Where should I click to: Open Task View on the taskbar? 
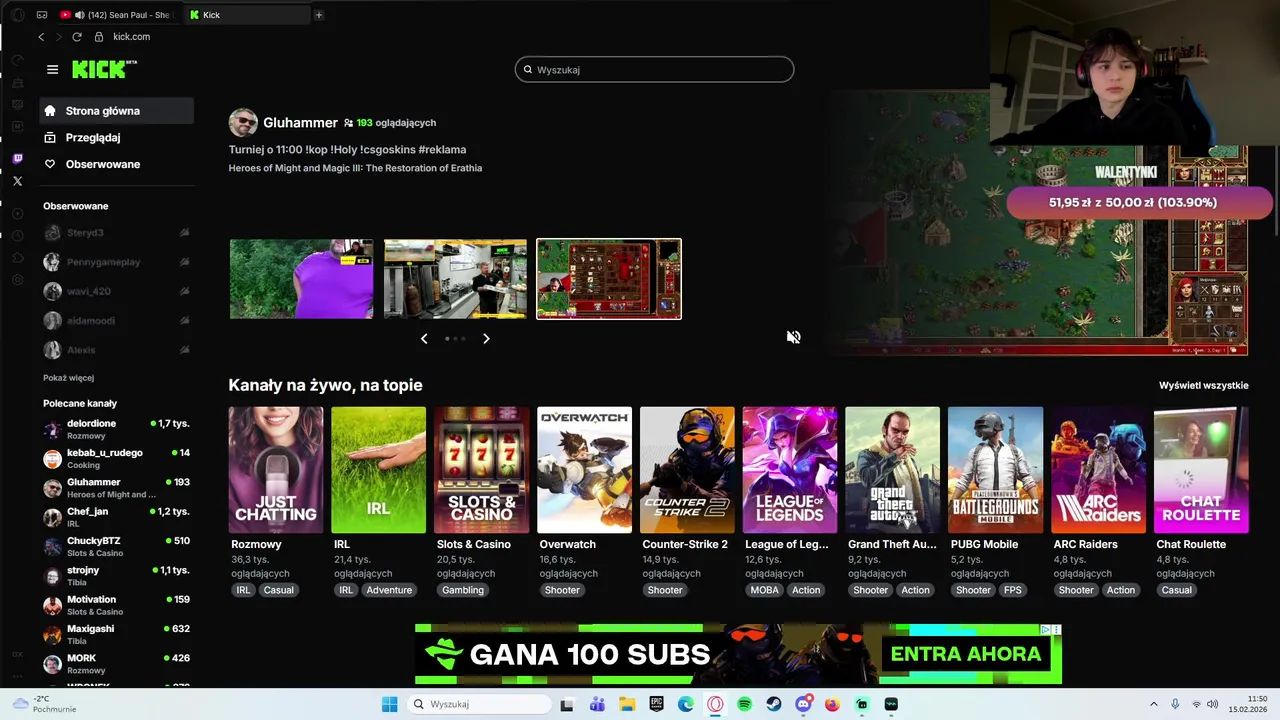click(x=567, y=704)
